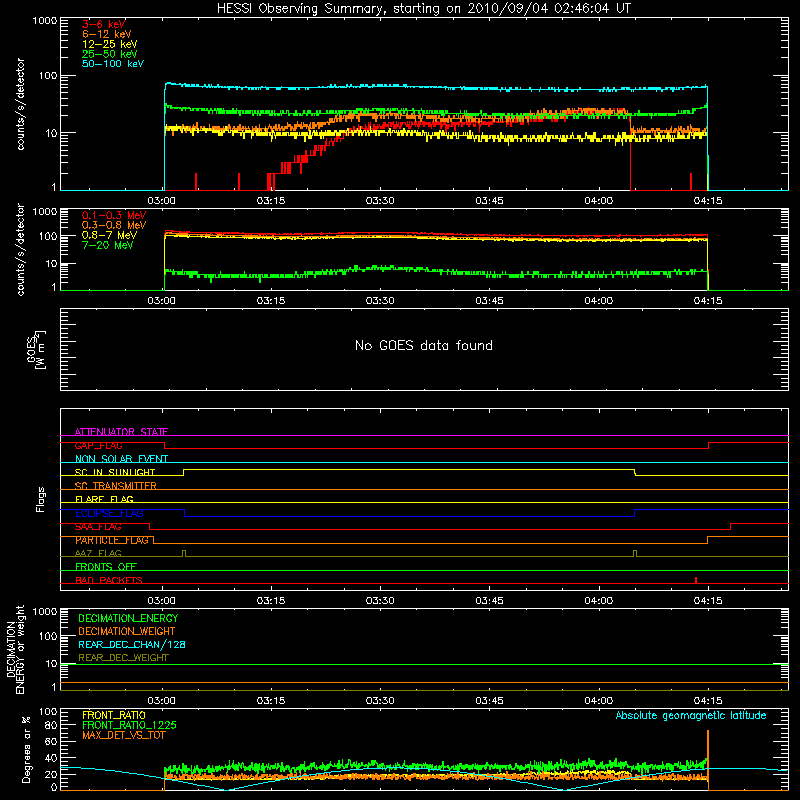Click the 0.1-0.3 MeV legend label
The height and width of the screenshot is (800, 800).
click(114, 215)
